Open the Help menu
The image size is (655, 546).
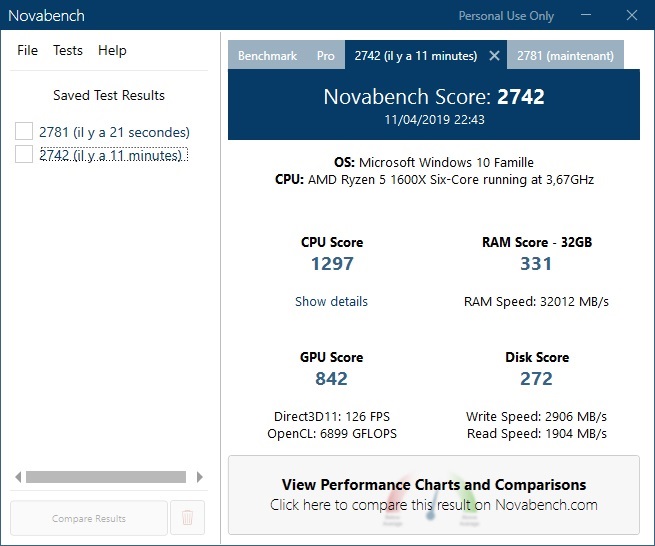tap(112, 51)
